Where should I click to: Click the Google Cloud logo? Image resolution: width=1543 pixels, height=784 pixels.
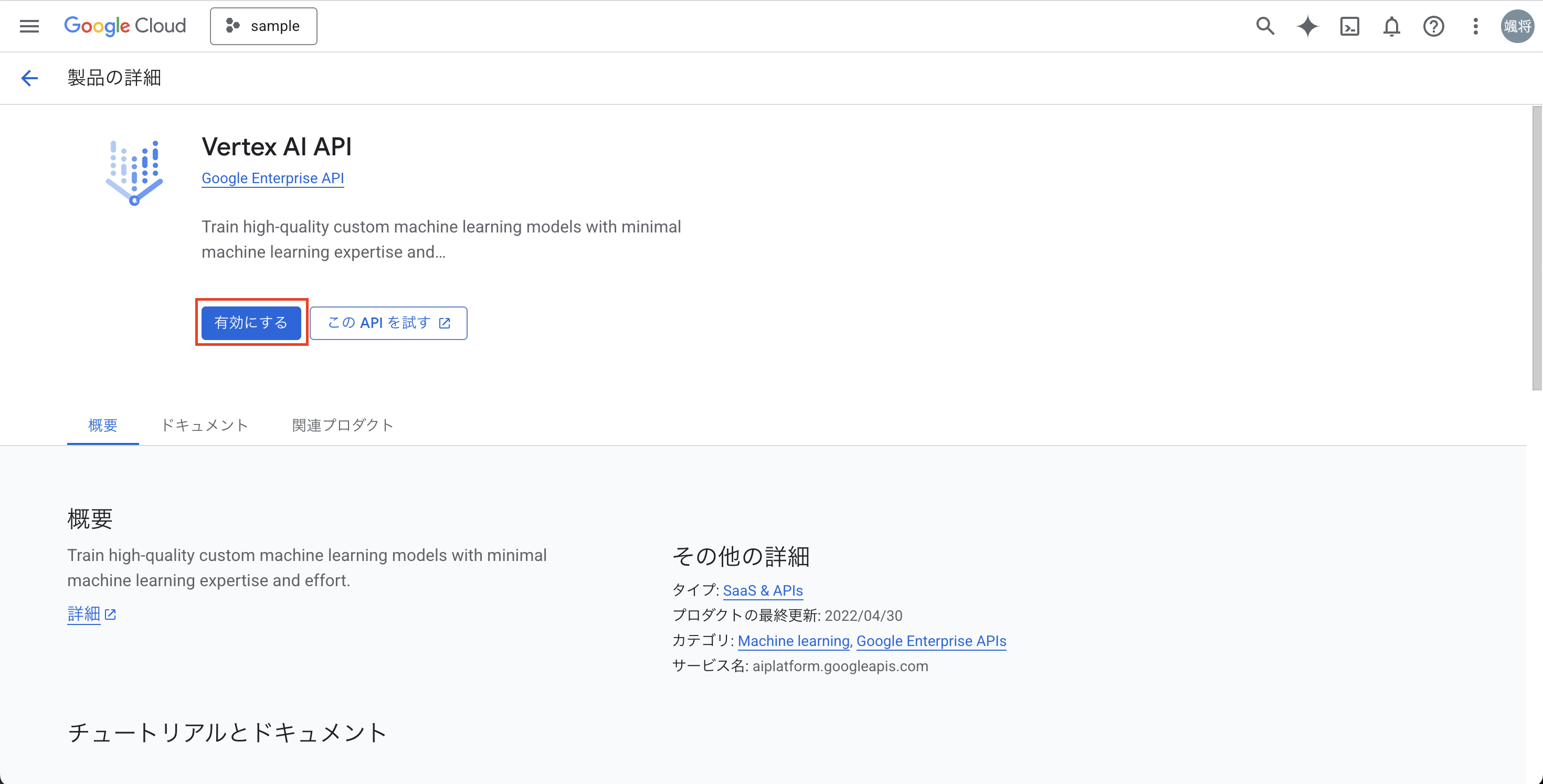pyautogui.click(x=125, y=26)
